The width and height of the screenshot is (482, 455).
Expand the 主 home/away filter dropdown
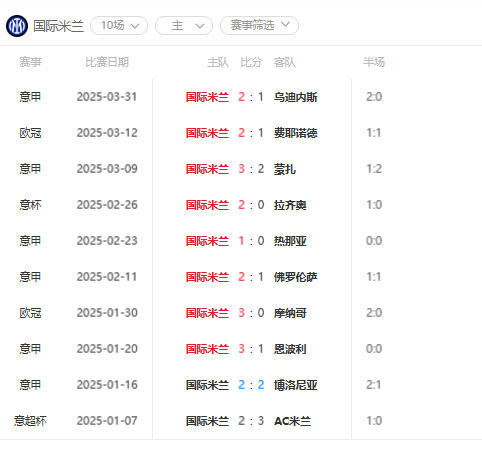click(x=184, y=25)
